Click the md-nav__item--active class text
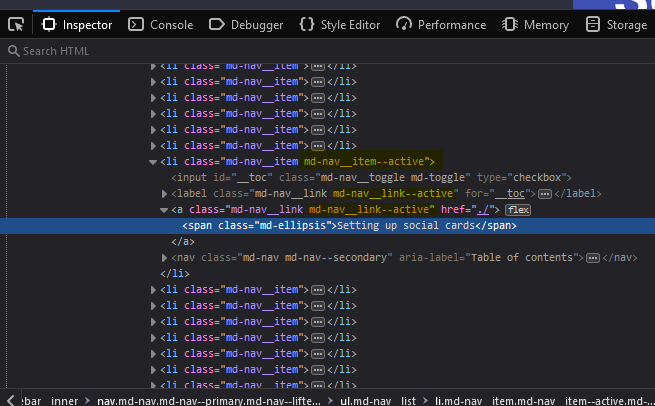 (364, 161)
